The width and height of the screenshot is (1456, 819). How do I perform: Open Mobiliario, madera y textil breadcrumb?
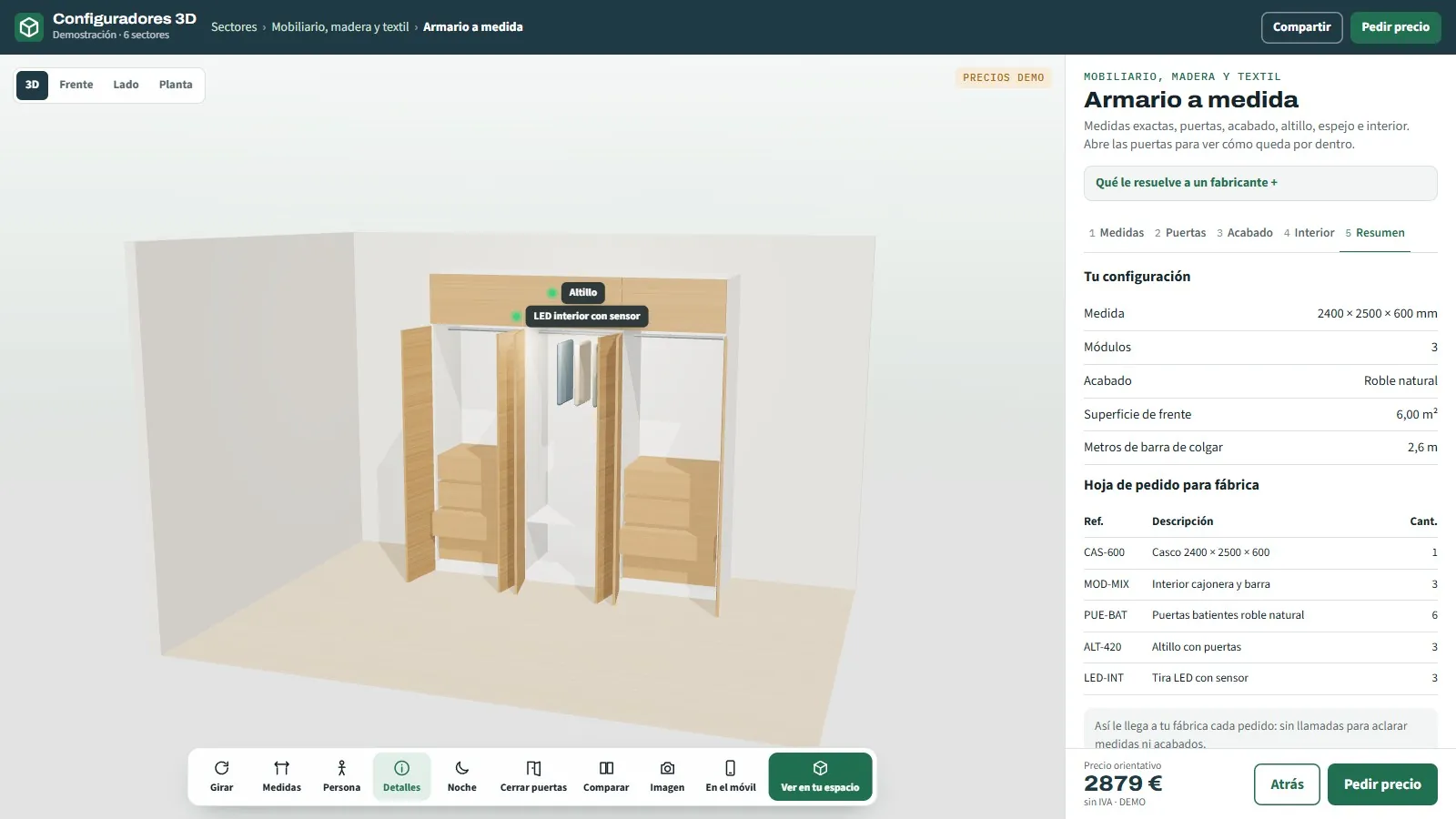tap(340, 27)
